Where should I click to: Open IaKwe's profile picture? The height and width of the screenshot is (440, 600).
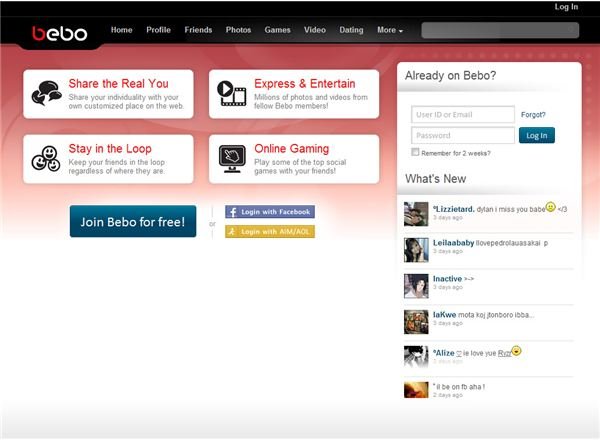click(416, 322)
